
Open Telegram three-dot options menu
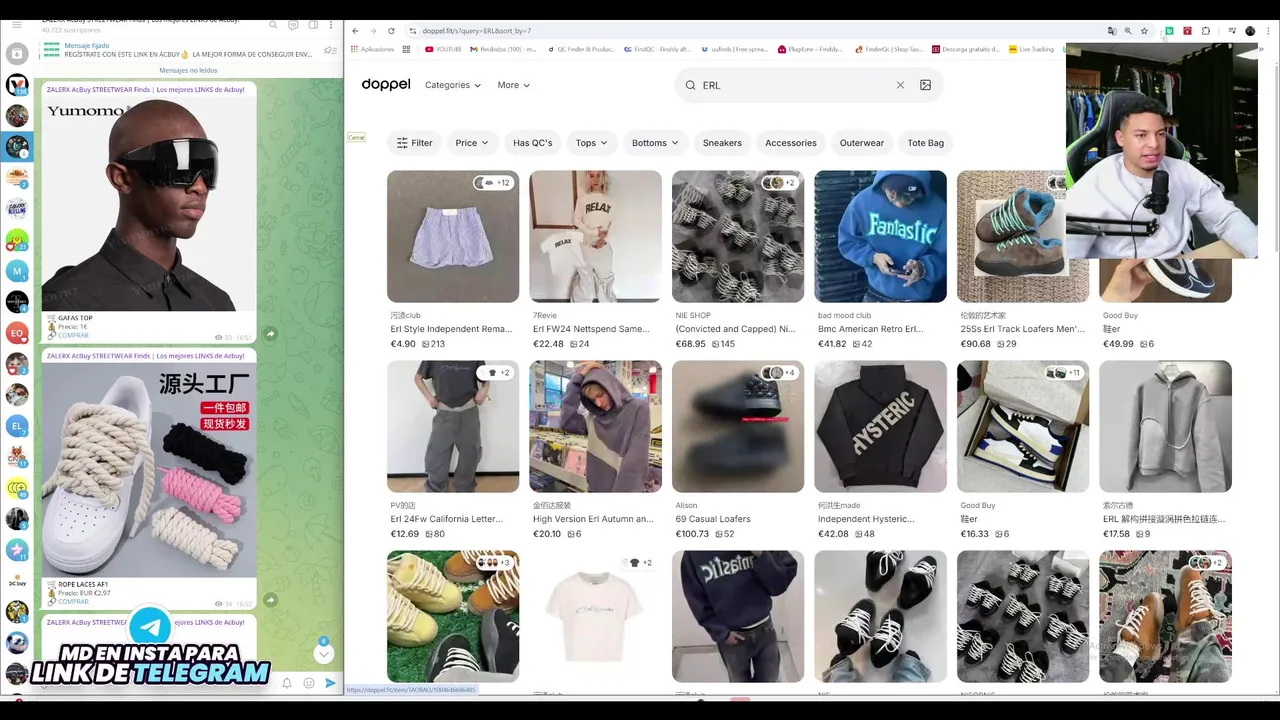point(332,25)
